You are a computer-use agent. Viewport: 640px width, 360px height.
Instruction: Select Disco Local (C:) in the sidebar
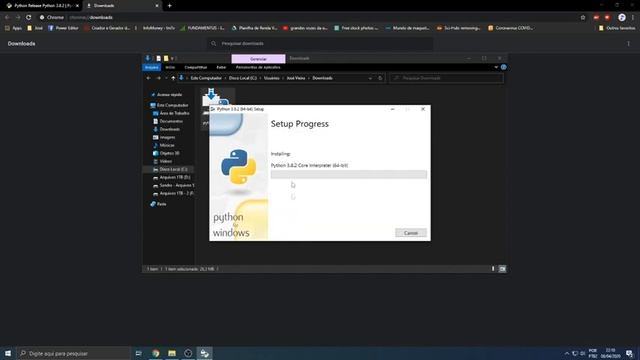pyautogui.click(x=173, y=169)
